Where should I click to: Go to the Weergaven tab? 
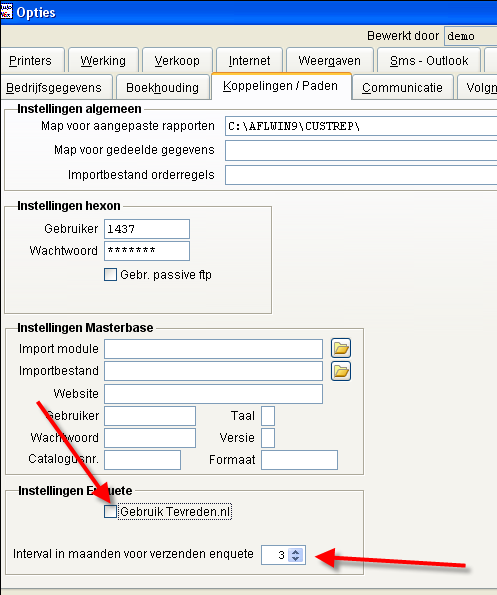[330, 60]
